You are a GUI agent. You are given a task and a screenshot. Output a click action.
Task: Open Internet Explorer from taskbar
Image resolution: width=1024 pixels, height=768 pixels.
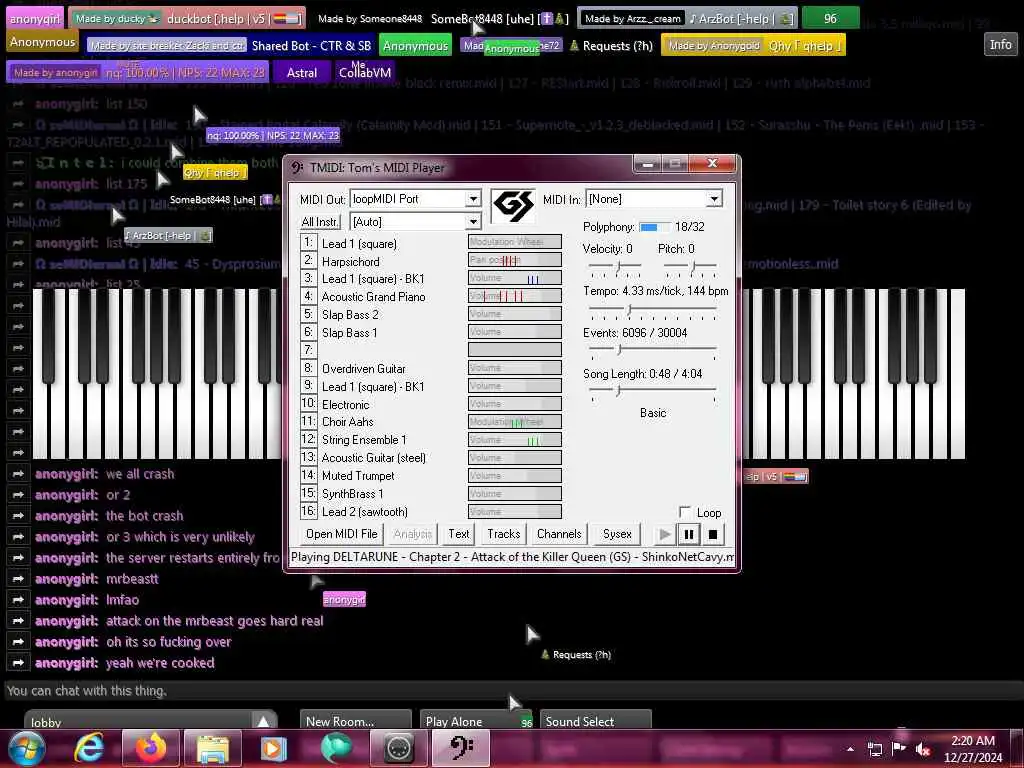tap(89, 748)
